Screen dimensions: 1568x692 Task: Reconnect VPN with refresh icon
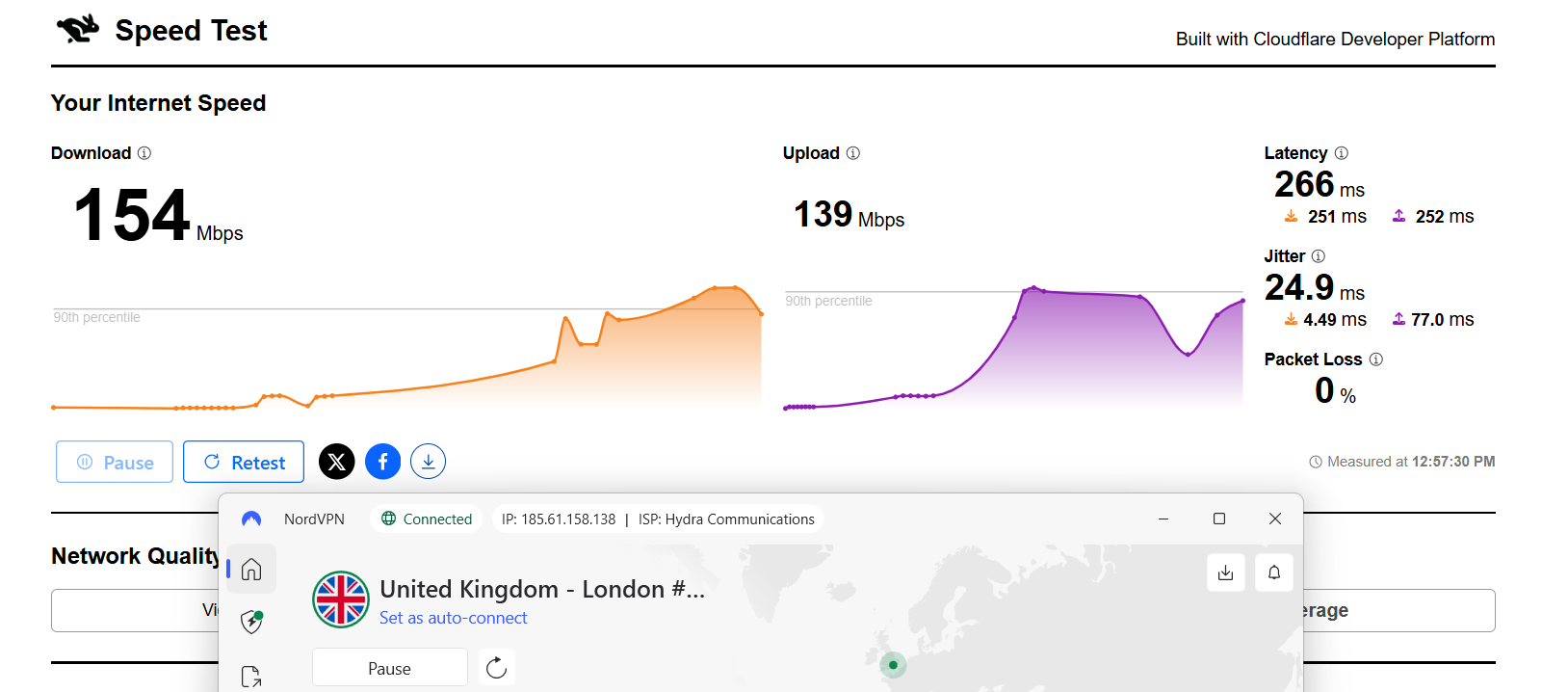coord(496,668)
